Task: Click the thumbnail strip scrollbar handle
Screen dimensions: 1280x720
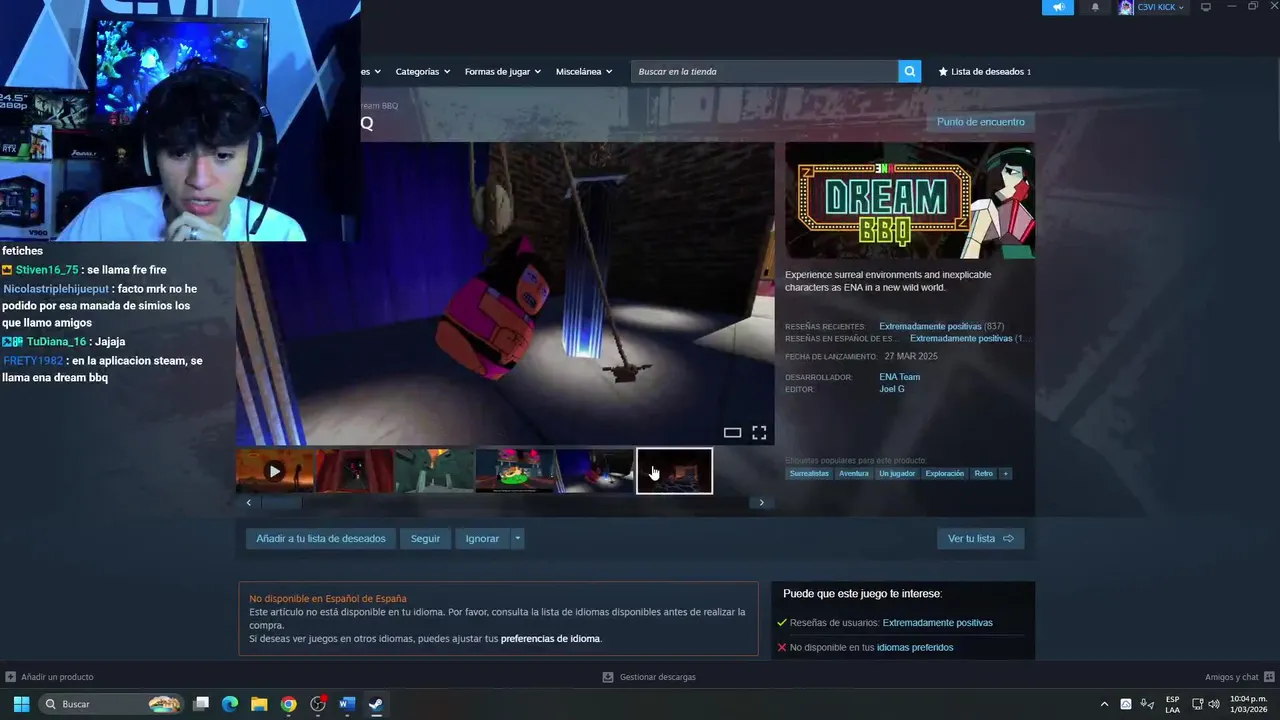Action: [x=281, y=503]
